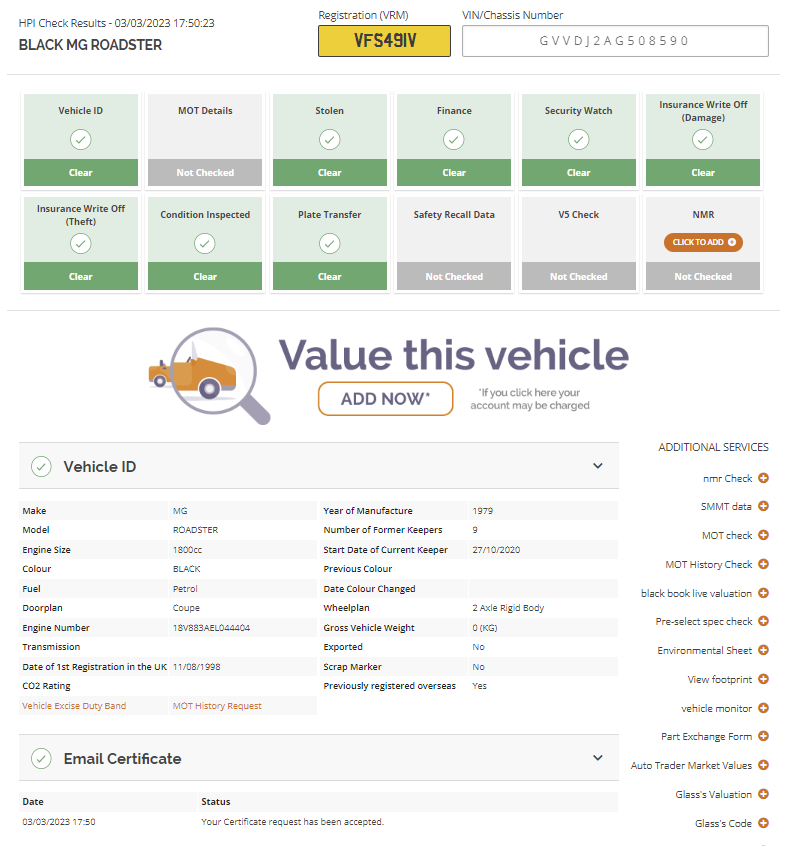Click the Plate Transfer checkmark icon

(x=330, y=243)
